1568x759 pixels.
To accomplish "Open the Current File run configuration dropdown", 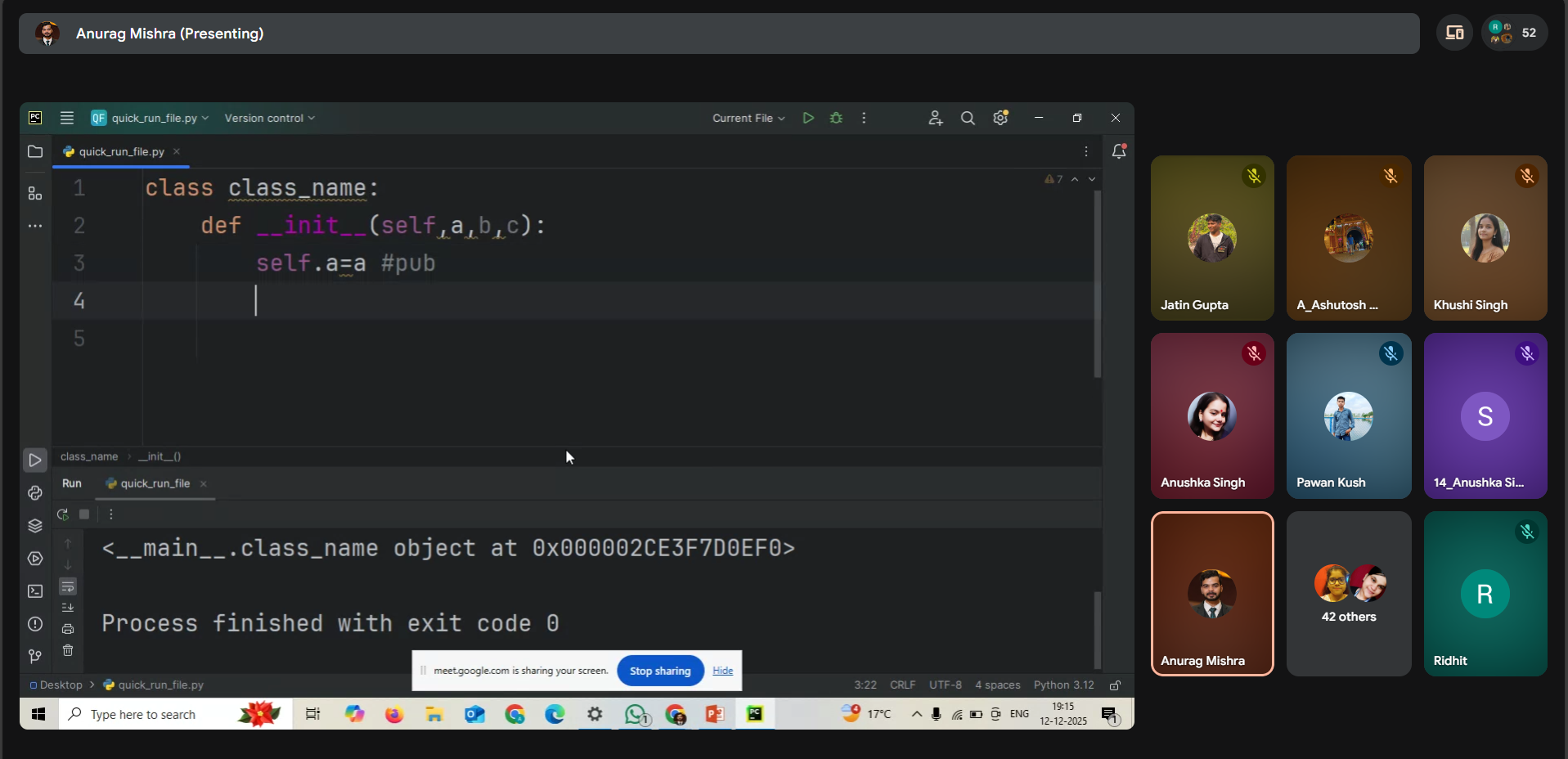I will (x=747, y=118).
